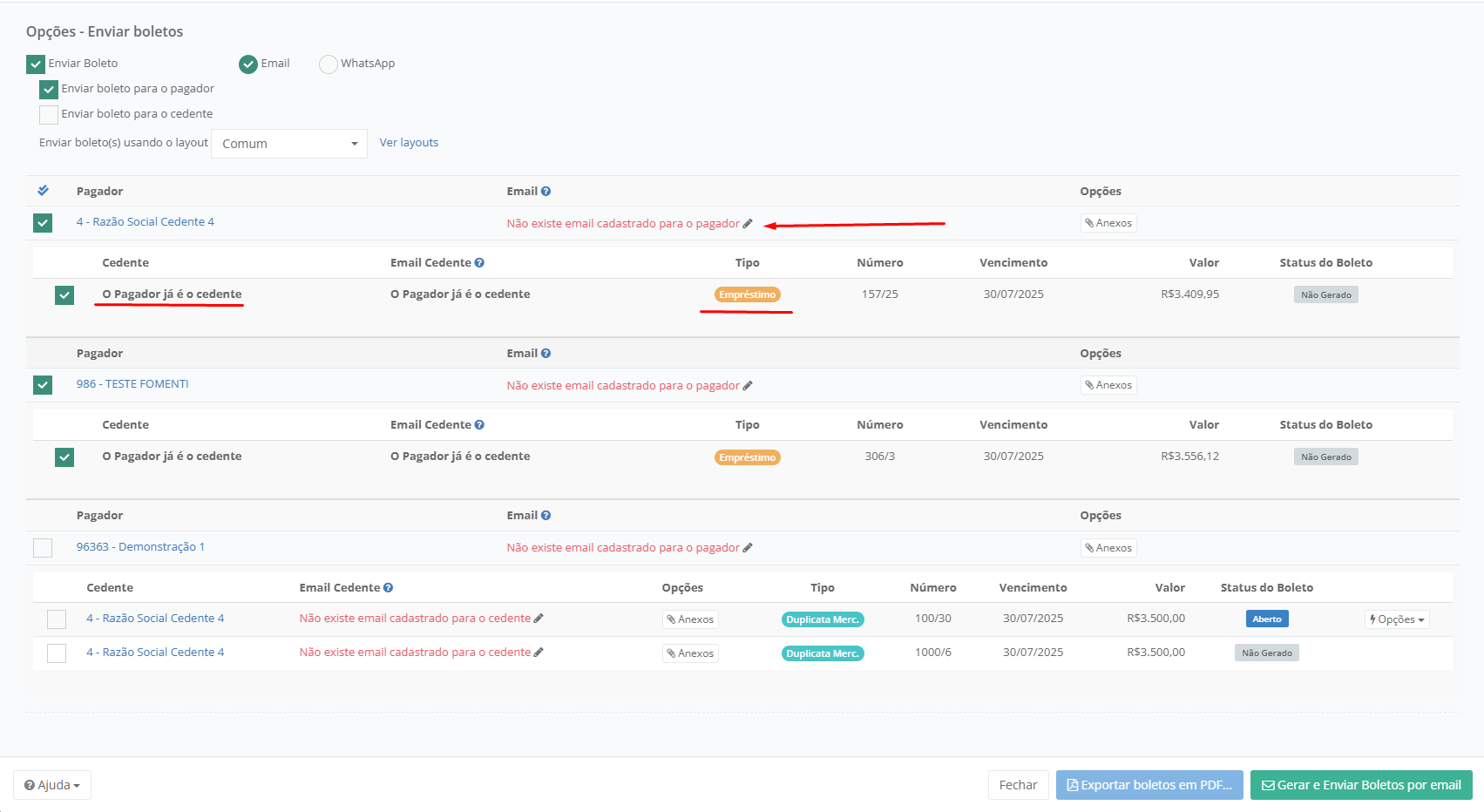
Task: Open the Ajuda help menu
Action: tap(52, 785)
